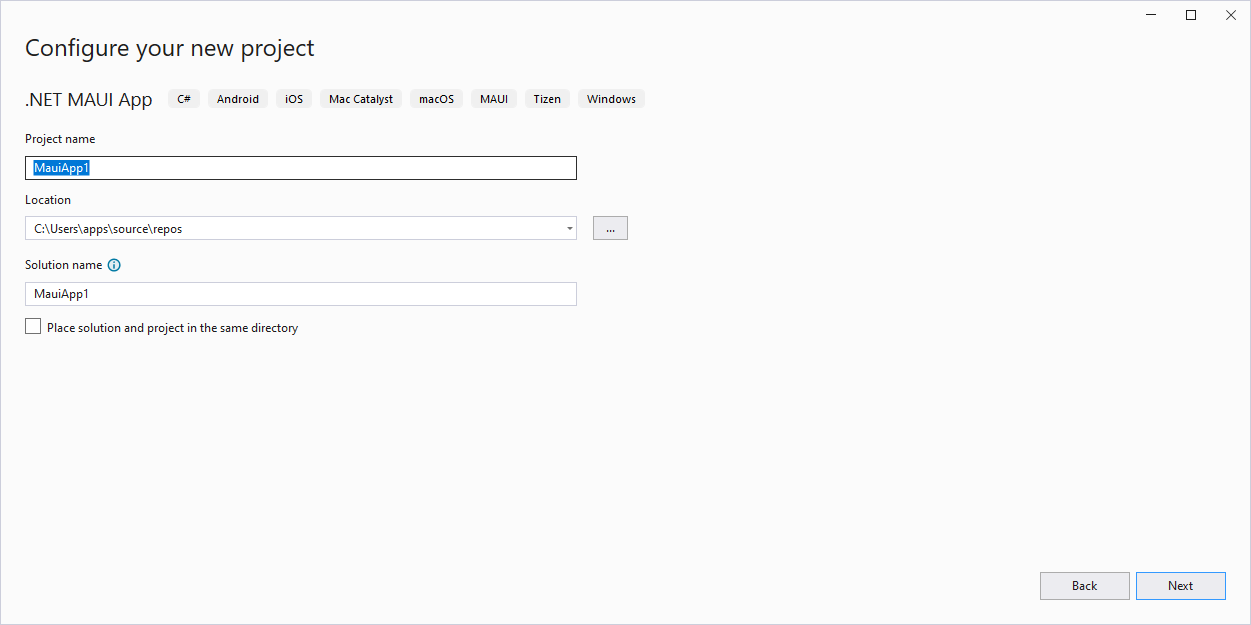
Task: Click the iOS platform tag
Action: [294, 99]
